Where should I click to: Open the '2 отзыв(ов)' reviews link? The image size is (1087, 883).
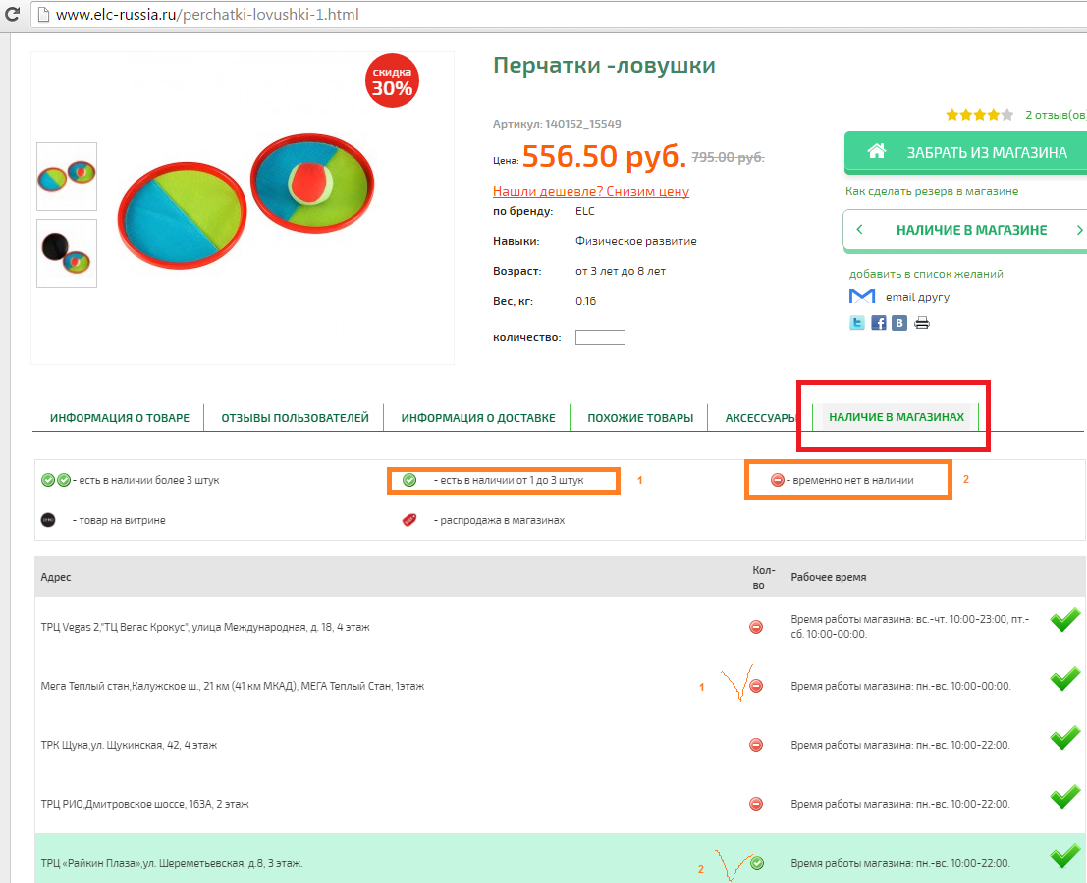pyautogui.click(x=1056, y=115)
